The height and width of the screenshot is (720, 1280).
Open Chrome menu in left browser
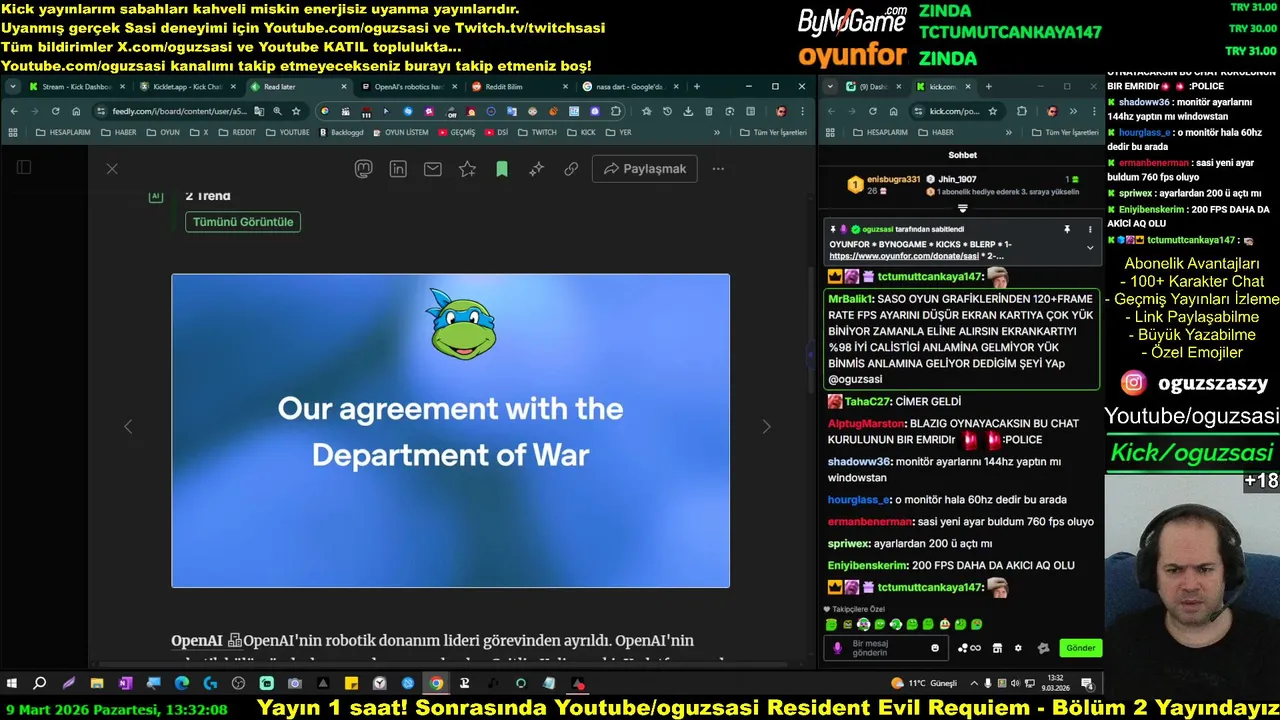pyautogui.click(x=801, y=111)
